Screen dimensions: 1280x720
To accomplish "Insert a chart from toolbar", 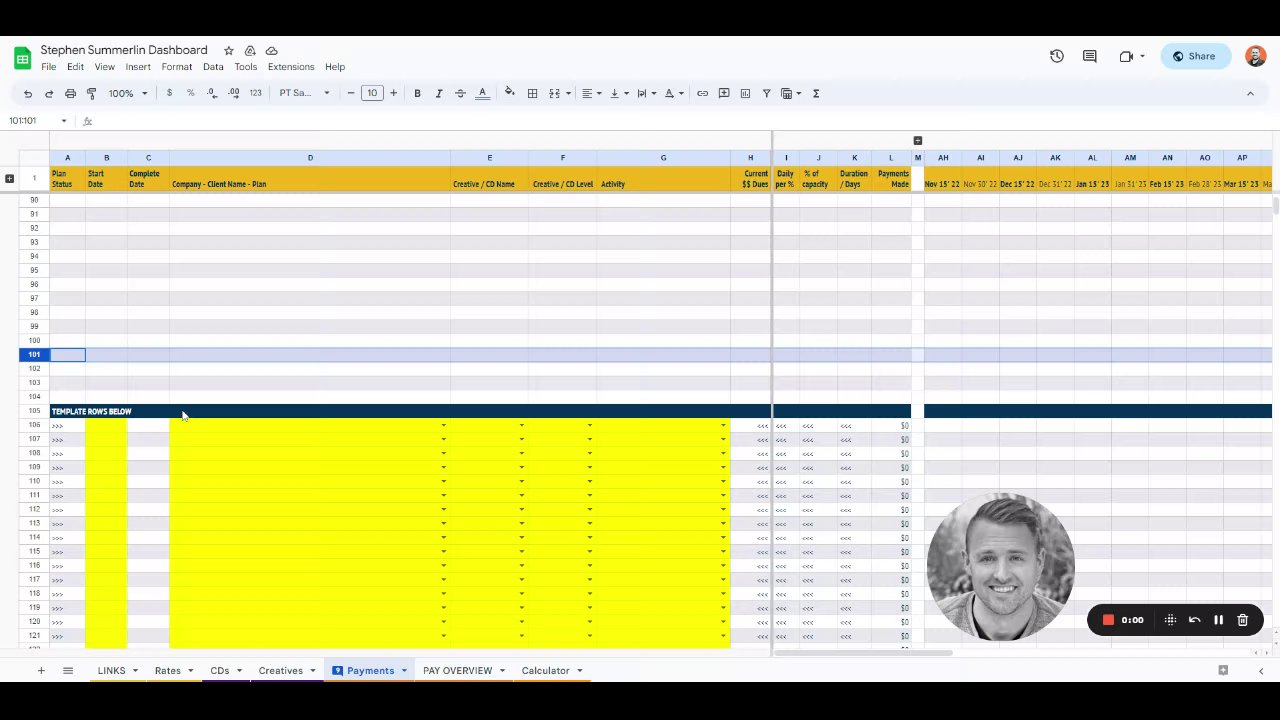I will click(x=745, y=93).
